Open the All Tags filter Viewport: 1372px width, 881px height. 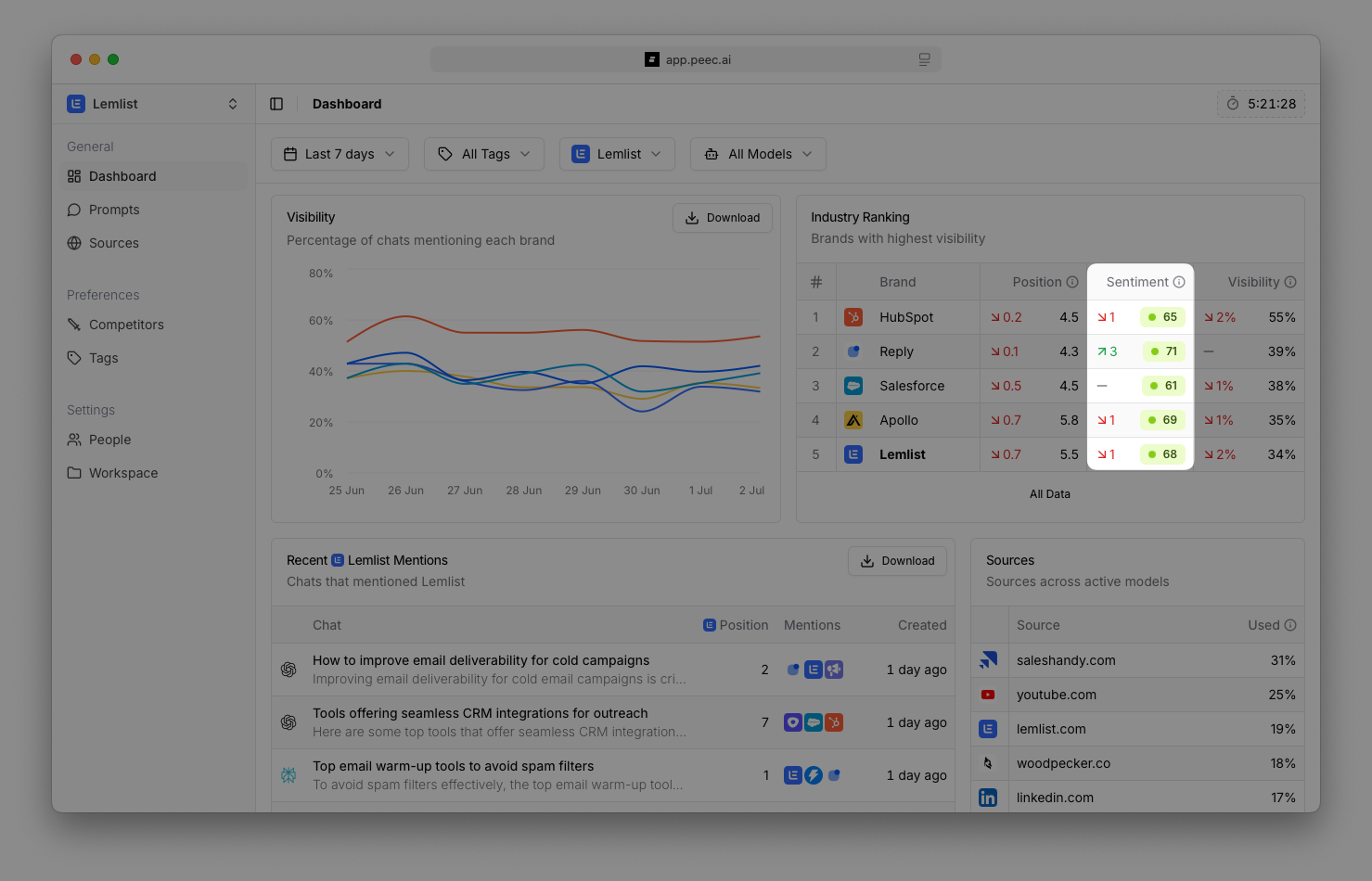(483, 153)
